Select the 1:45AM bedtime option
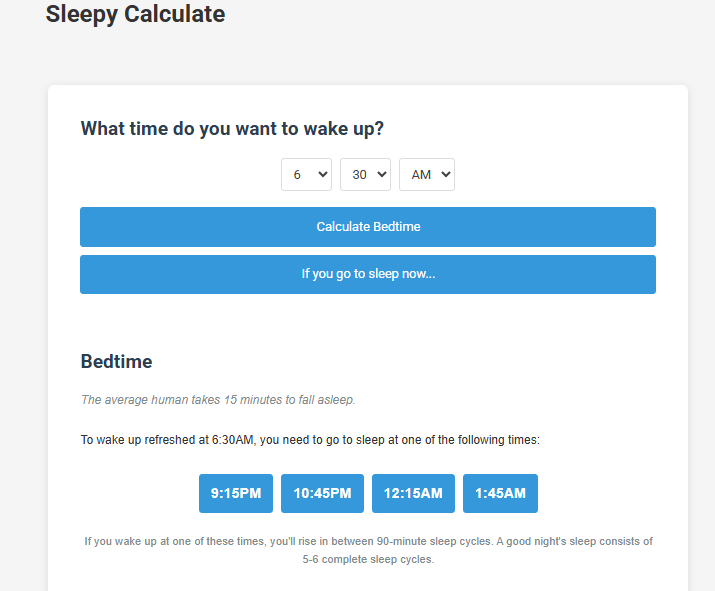The width and height of the screenshot is (715, 591). click(x=500, y=493)
